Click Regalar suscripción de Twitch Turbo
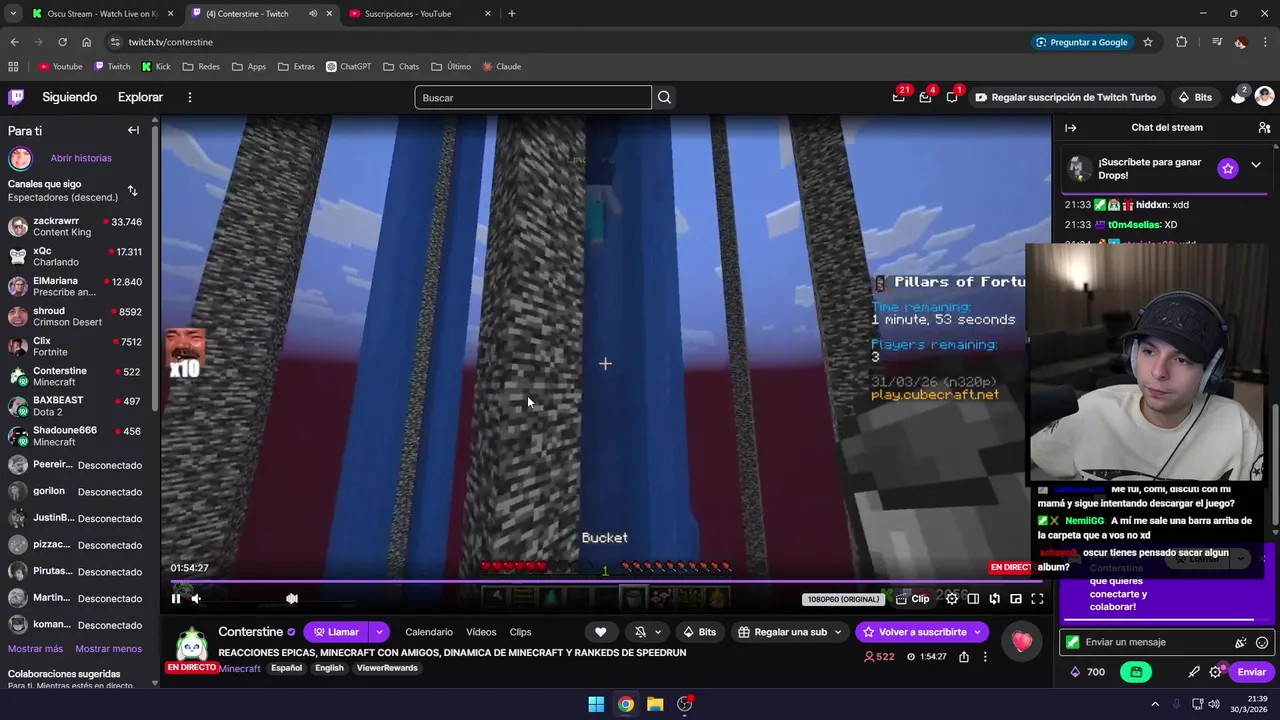The image size is (1280, 720). pyautogui.click(x=1065, y=97)
